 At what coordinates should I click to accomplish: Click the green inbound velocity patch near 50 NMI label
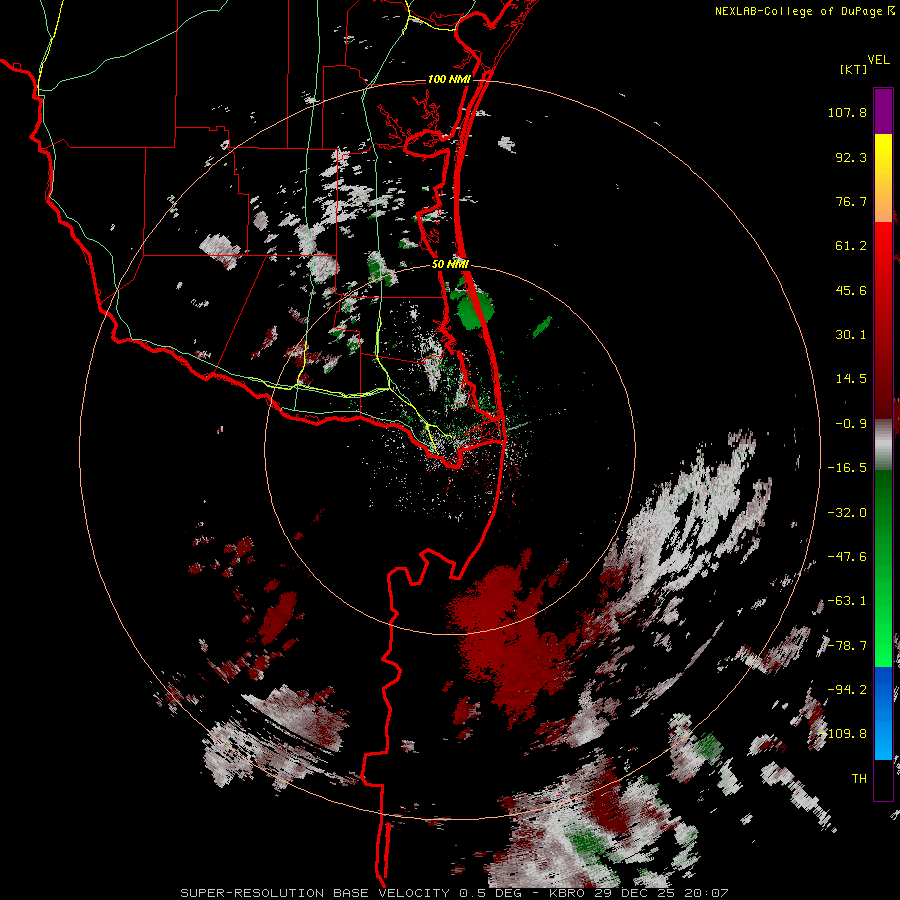[472, 307]
